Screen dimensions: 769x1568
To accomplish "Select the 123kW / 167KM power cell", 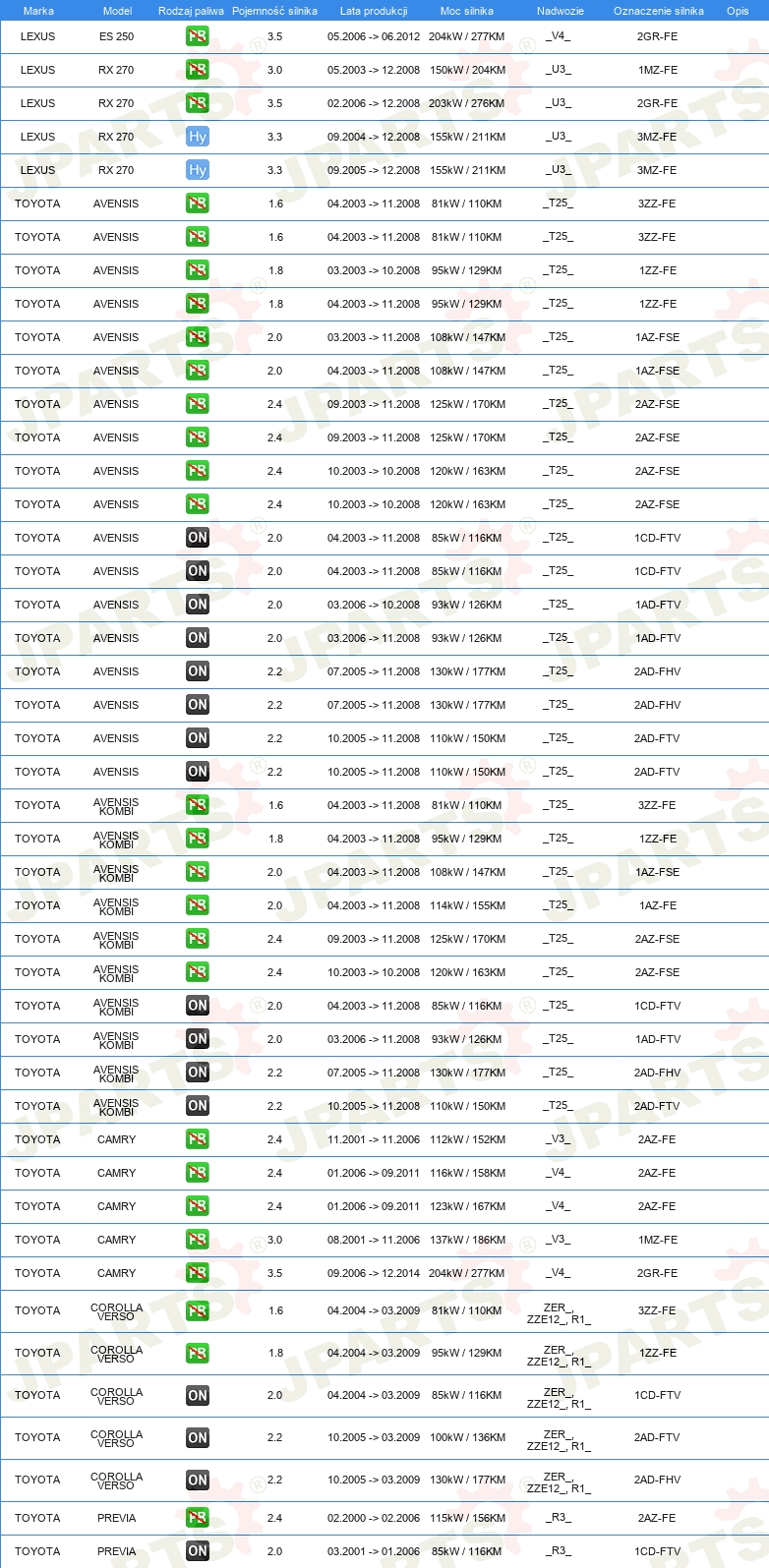I will point(468,1206).
